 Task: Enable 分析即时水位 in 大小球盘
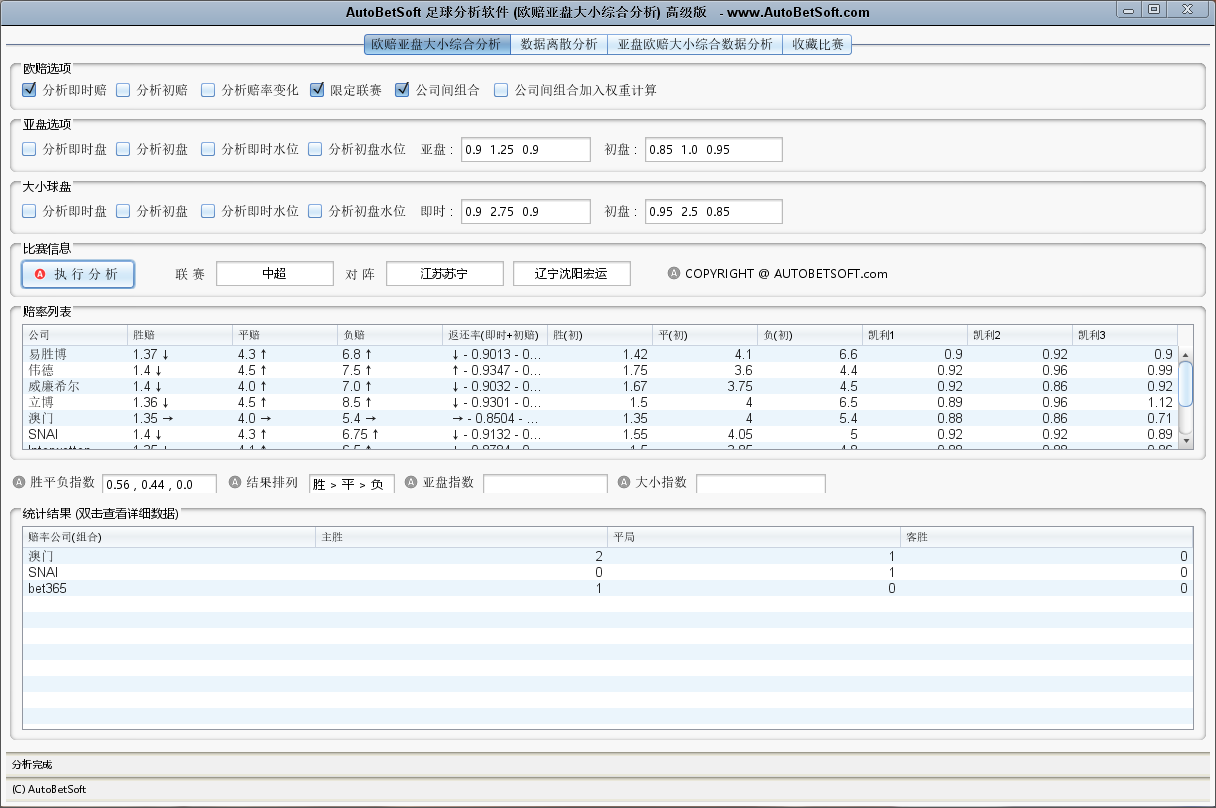coord(208,211)
